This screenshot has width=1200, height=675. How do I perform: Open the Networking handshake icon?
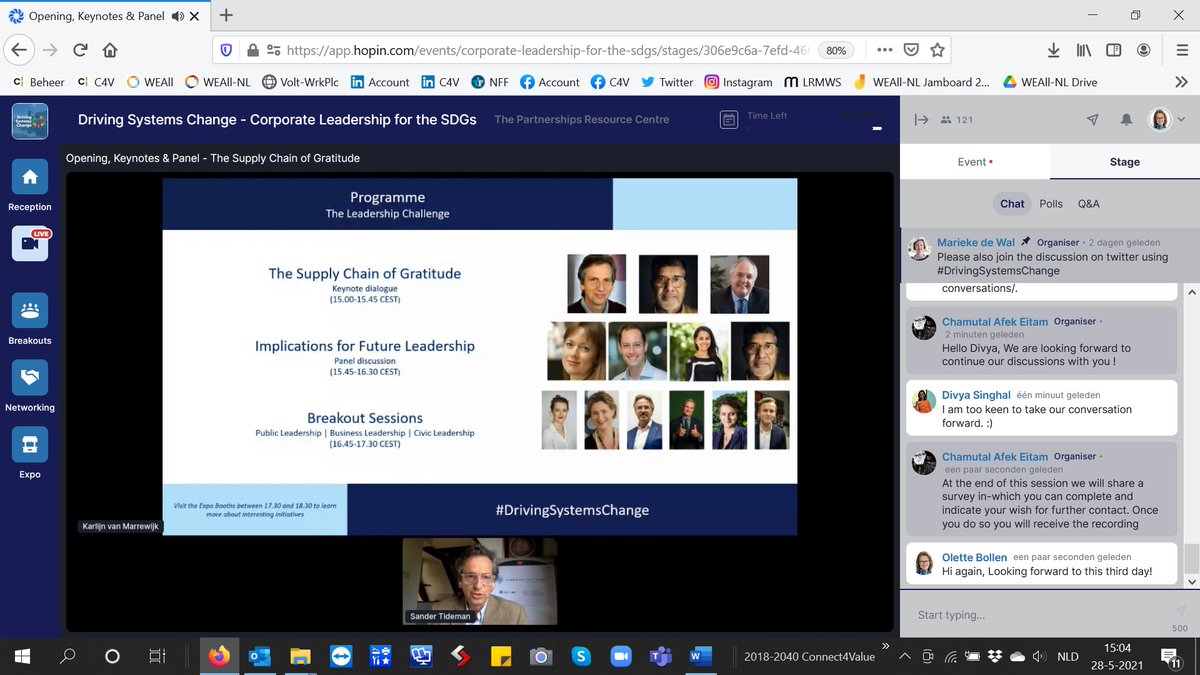30,378
